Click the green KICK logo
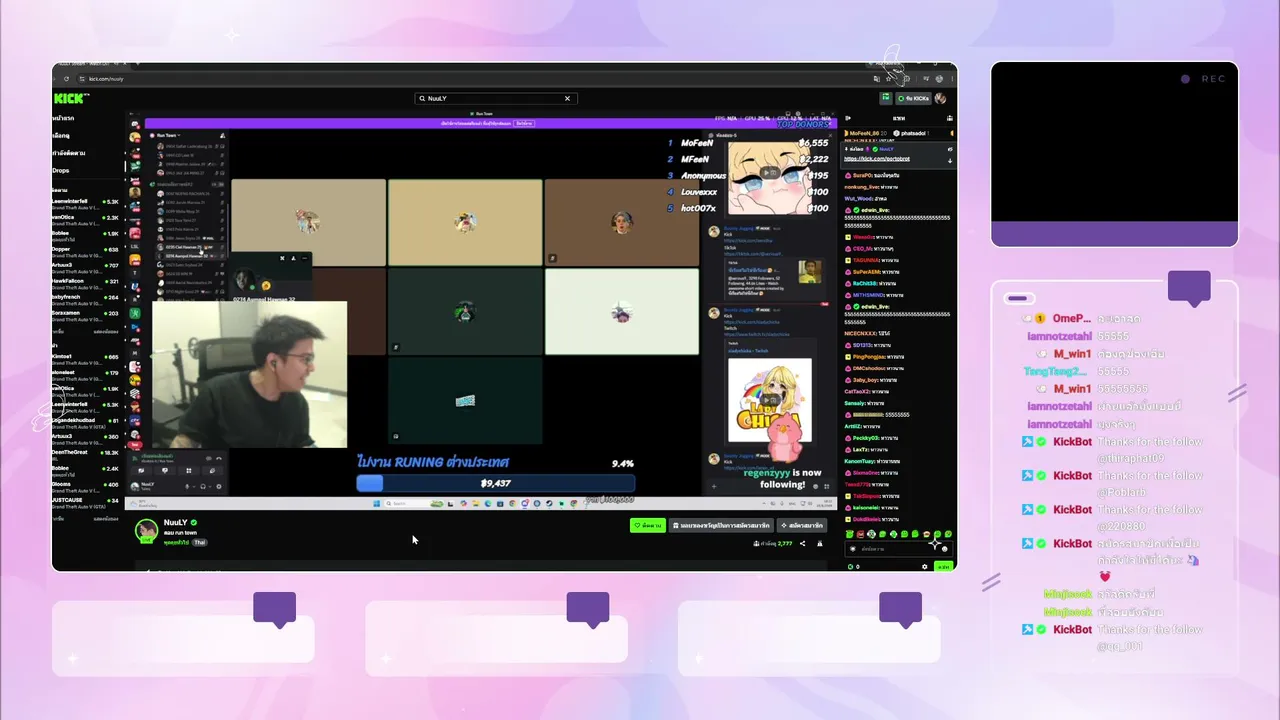Viewport: 1280px width, 720px height. 71,98
